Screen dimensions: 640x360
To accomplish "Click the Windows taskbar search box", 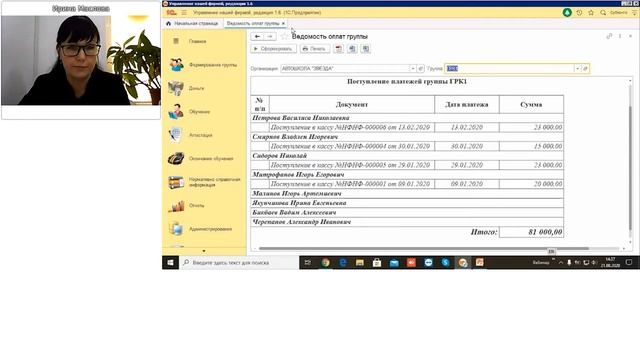I will click(239, 263).
